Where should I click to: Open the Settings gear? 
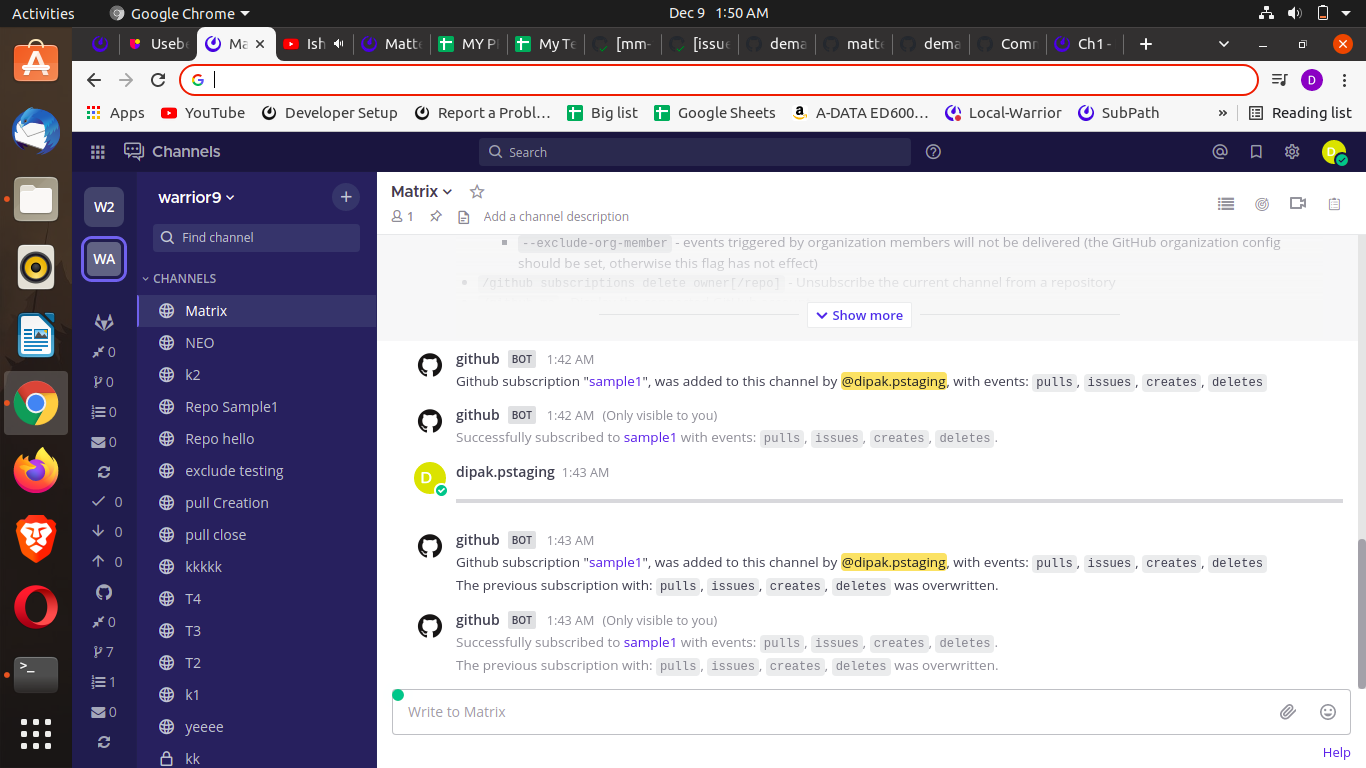[x=1292, y=151]
